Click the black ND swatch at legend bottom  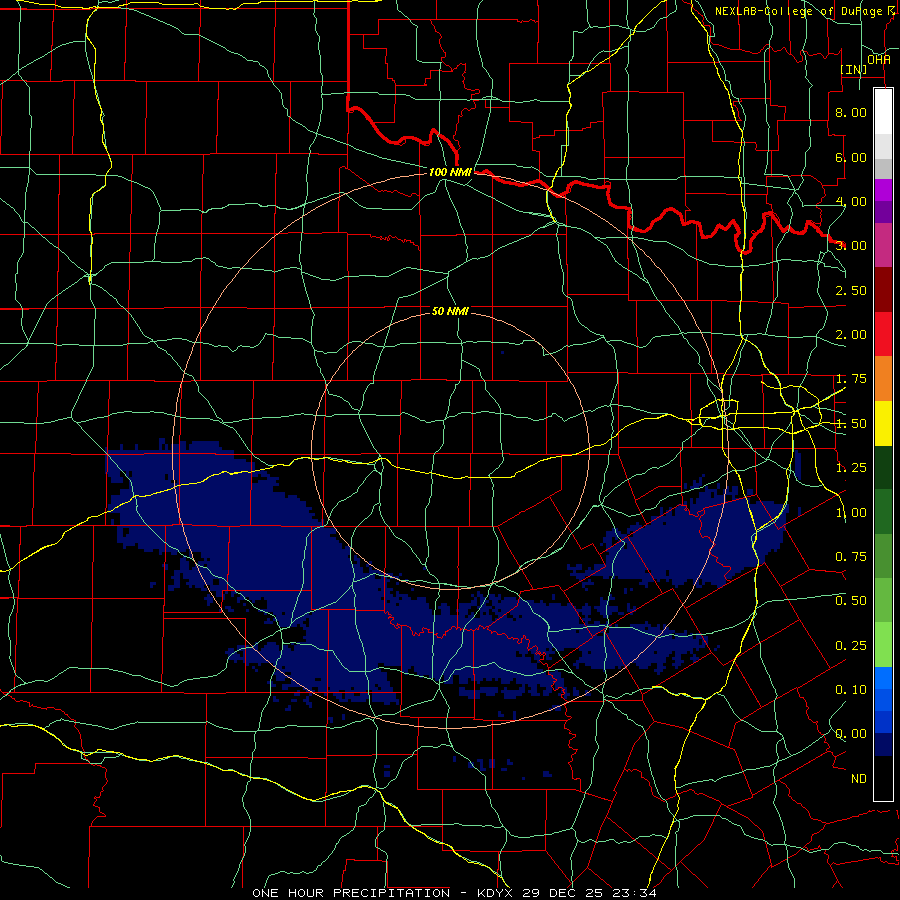[883, 778]
